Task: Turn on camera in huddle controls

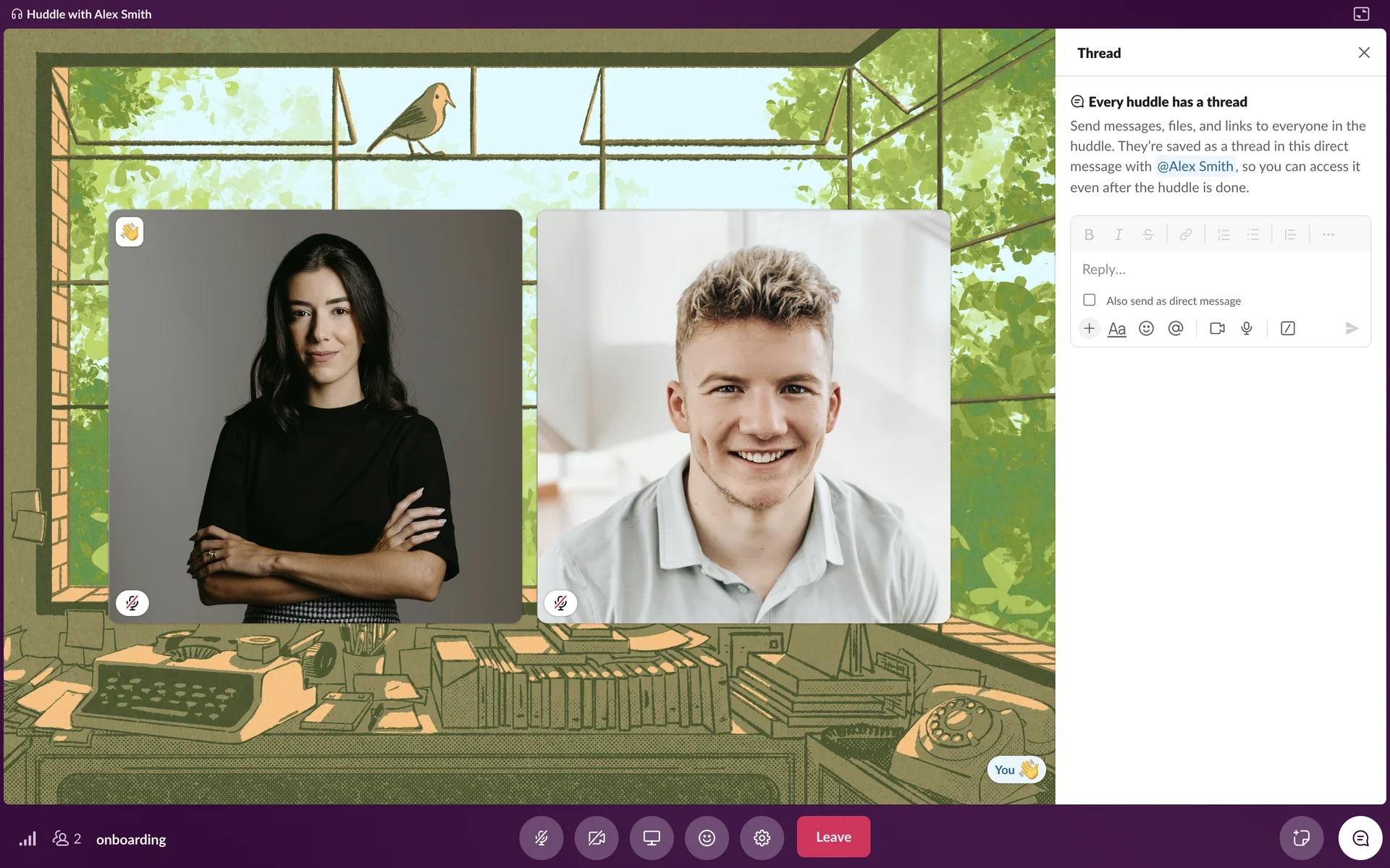Action: (596, 838)
